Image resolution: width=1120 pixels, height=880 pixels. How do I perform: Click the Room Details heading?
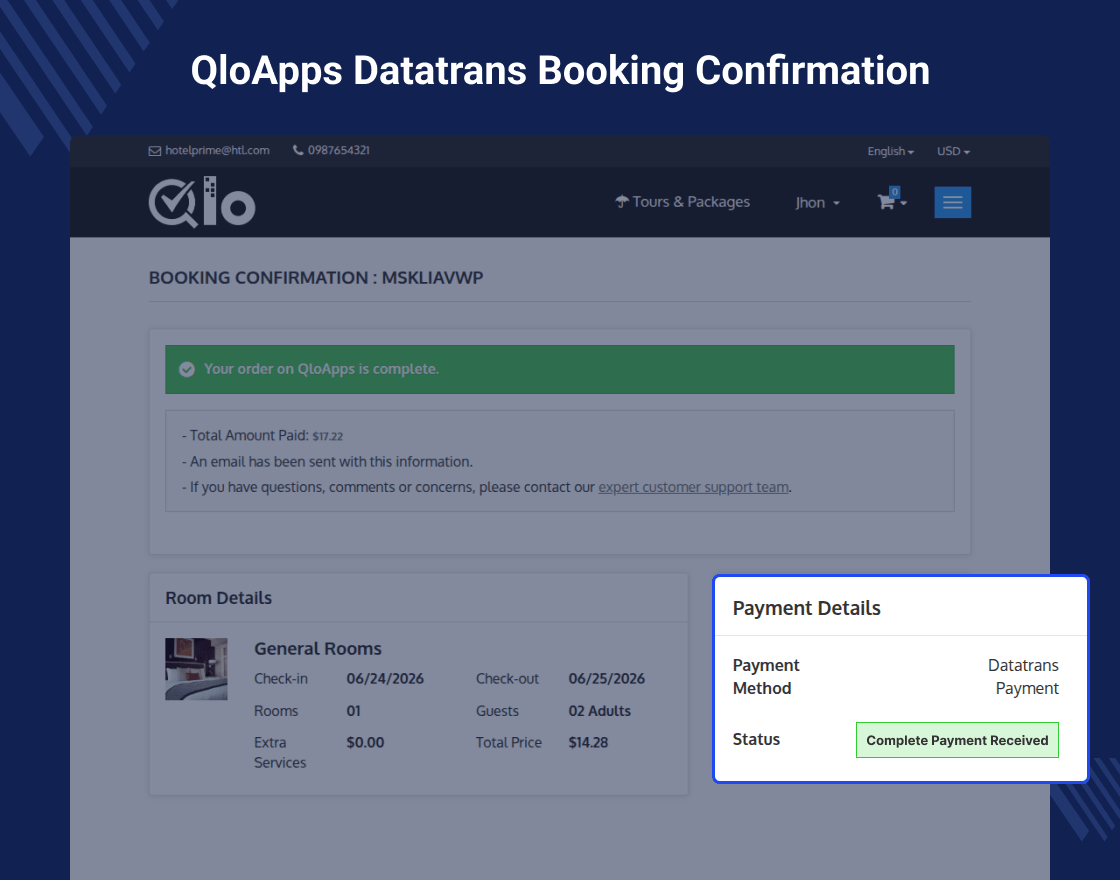pyautogui.click(x=219, y=598)
